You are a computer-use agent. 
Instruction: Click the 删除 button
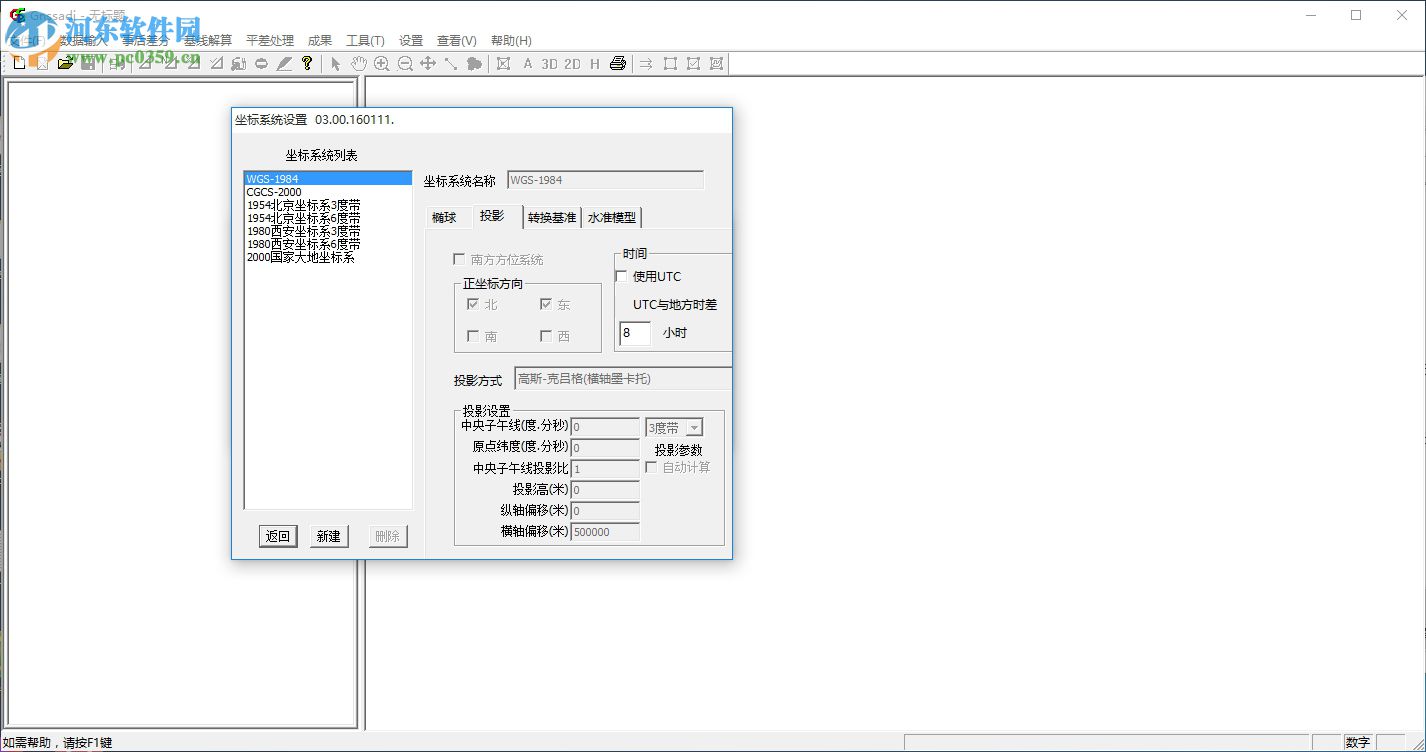(x=388, y=536)
